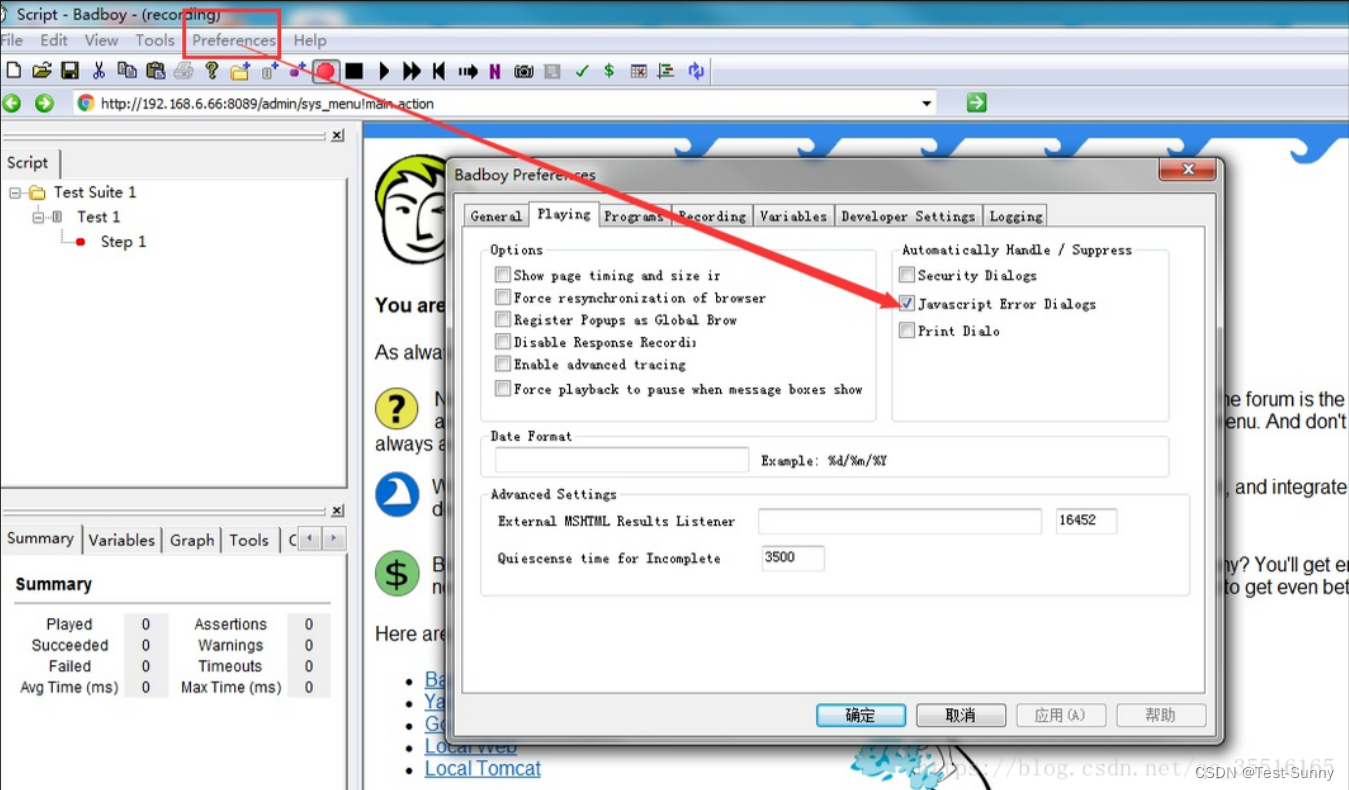Collapse the Test 1 tree node

pos(38,217)
